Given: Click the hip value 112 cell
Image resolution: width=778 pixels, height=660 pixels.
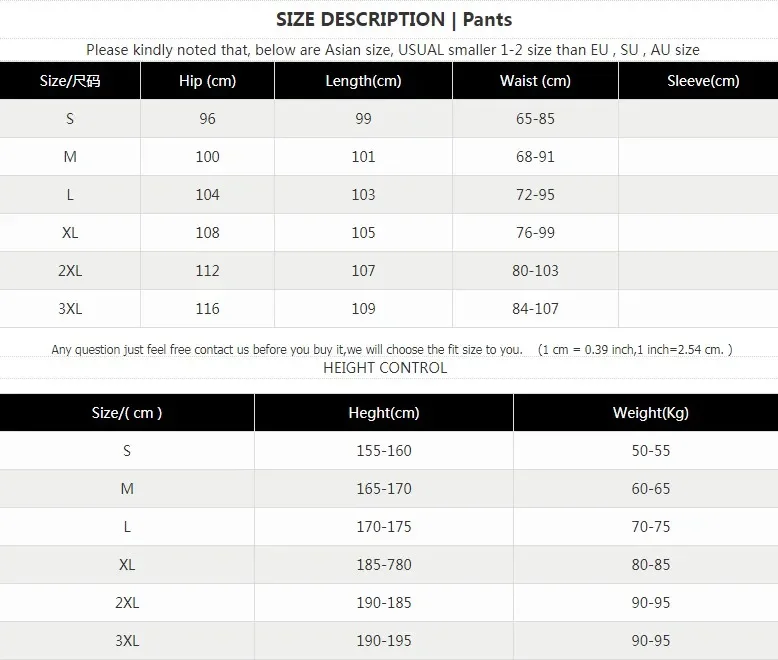Looking at the screenshot, I should point(207,271).
